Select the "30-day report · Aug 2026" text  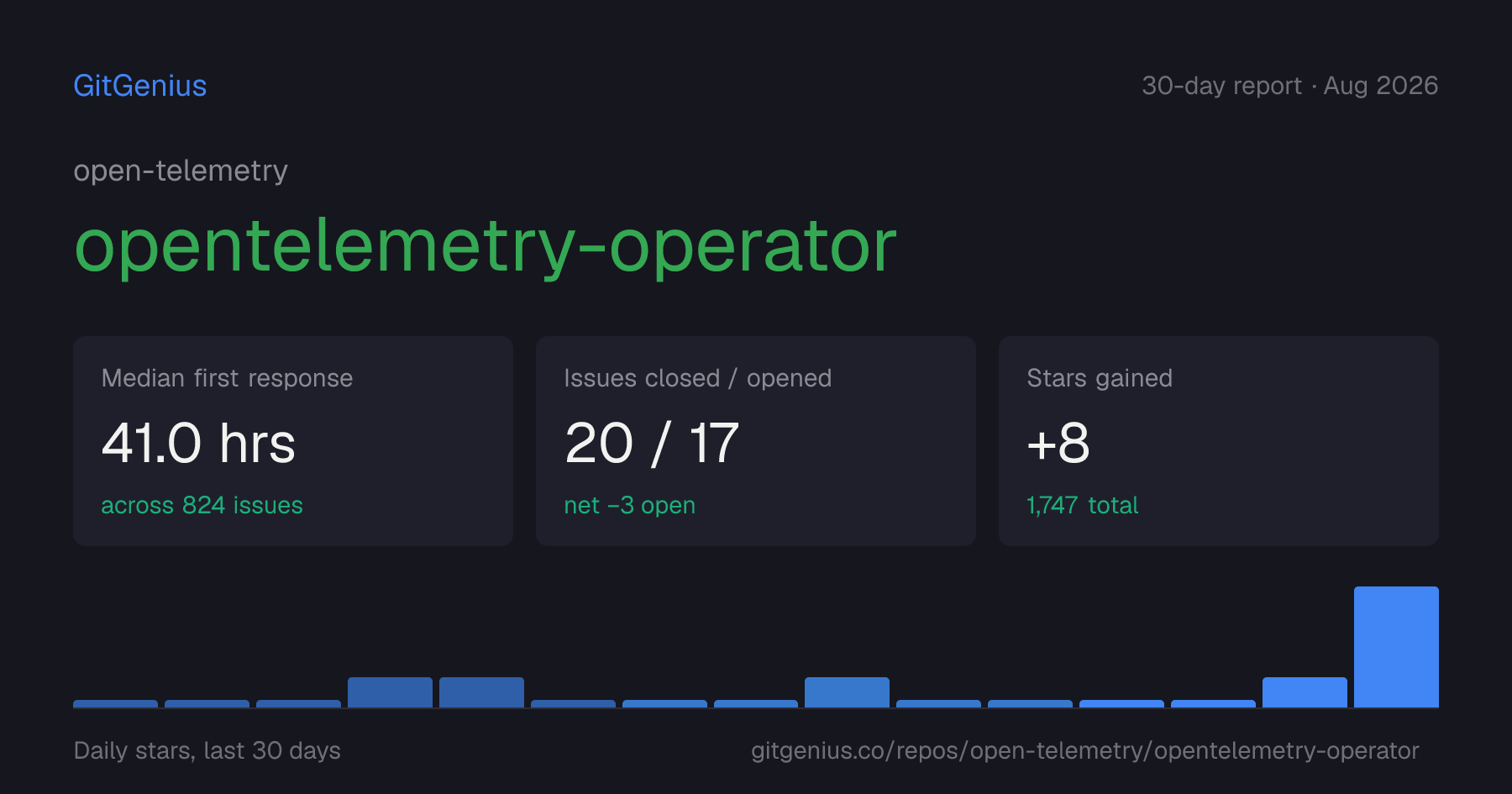coord(1289,86)
